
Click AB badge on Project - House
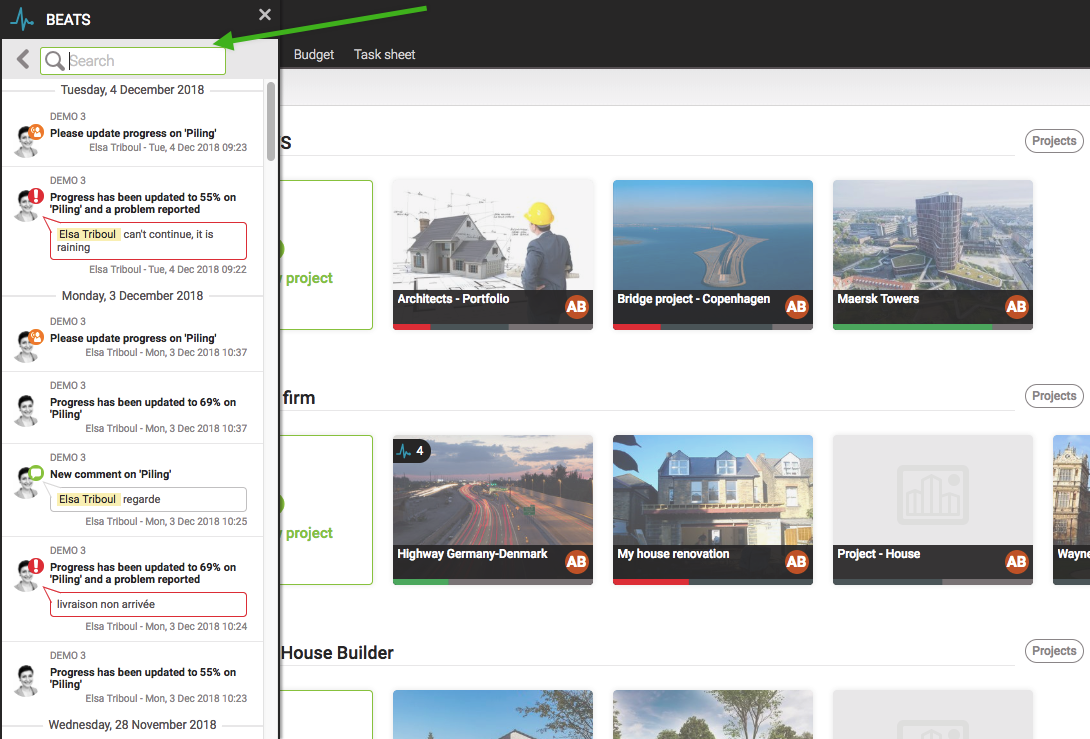1016,562
